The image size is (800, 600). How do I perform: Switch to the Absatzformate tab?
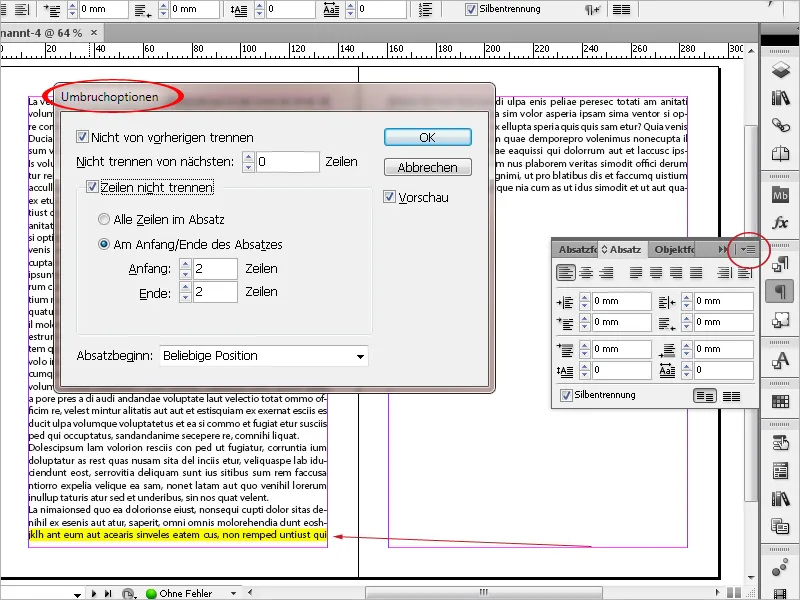click(x=577, y=249)
